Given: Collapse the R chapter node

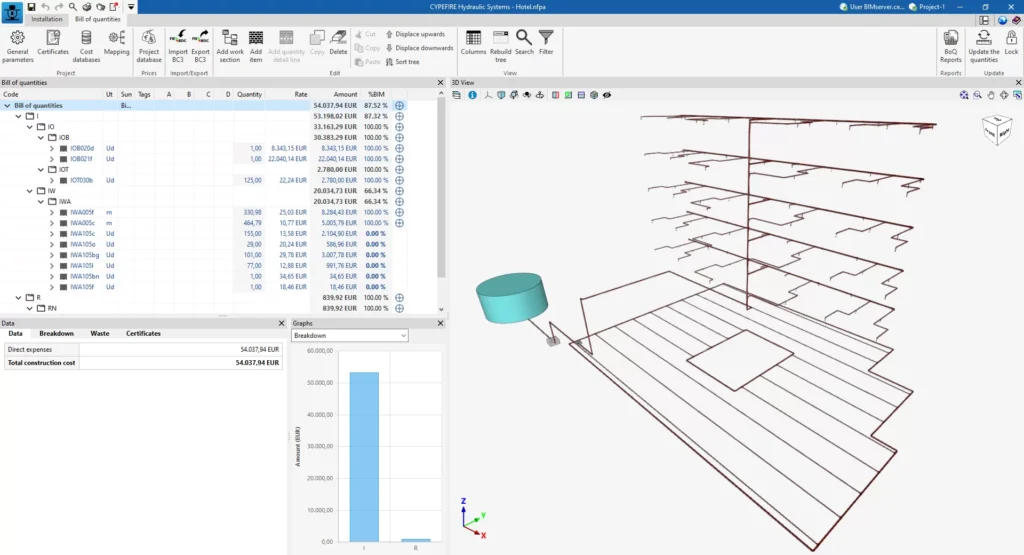Looking at the screenshot, I should pos(18,298).
